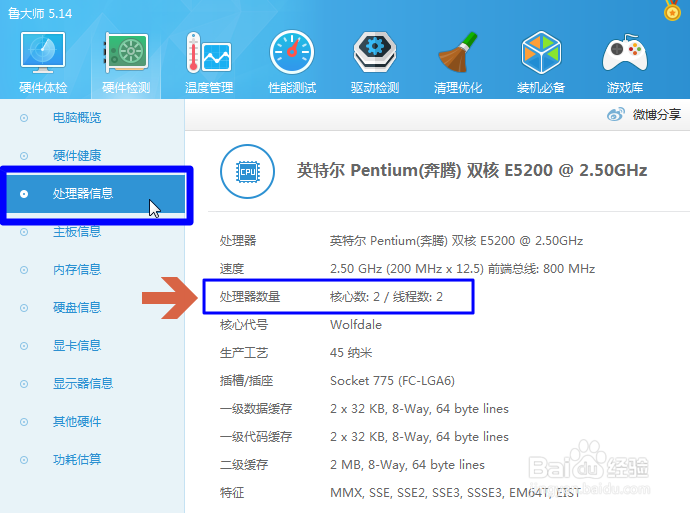Image resolution: width=690 pixels, height=513 pixels.
Task: Click the bullet dot beside 功耗估算
Action: [x=24, y=460]
